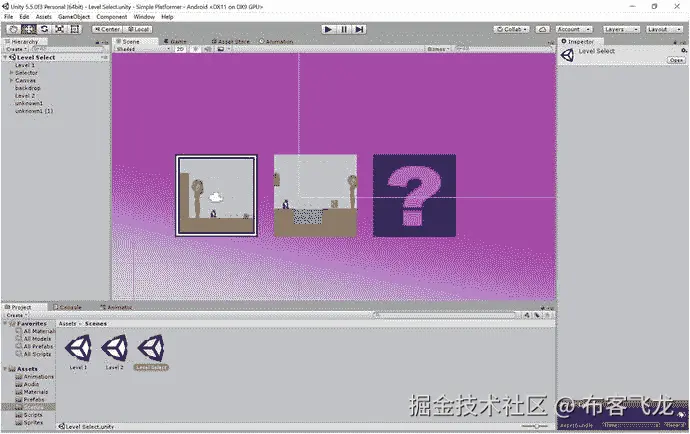
Task: Select the Rect Transform tool
Action: (x=75, y=29)
